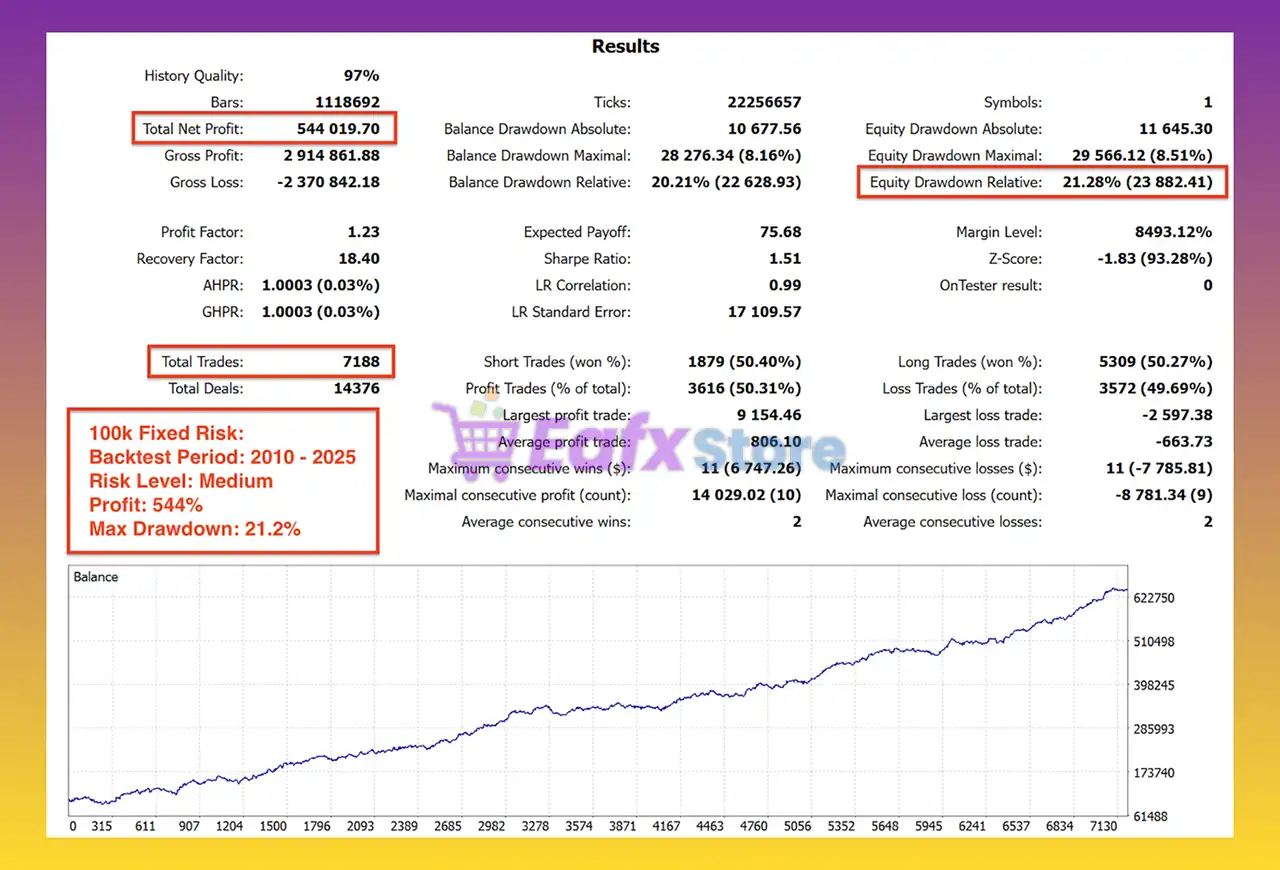1280x870 pixels.
Task: Click the 622750 label on chart axis
Action: [x=1155, y=598]
